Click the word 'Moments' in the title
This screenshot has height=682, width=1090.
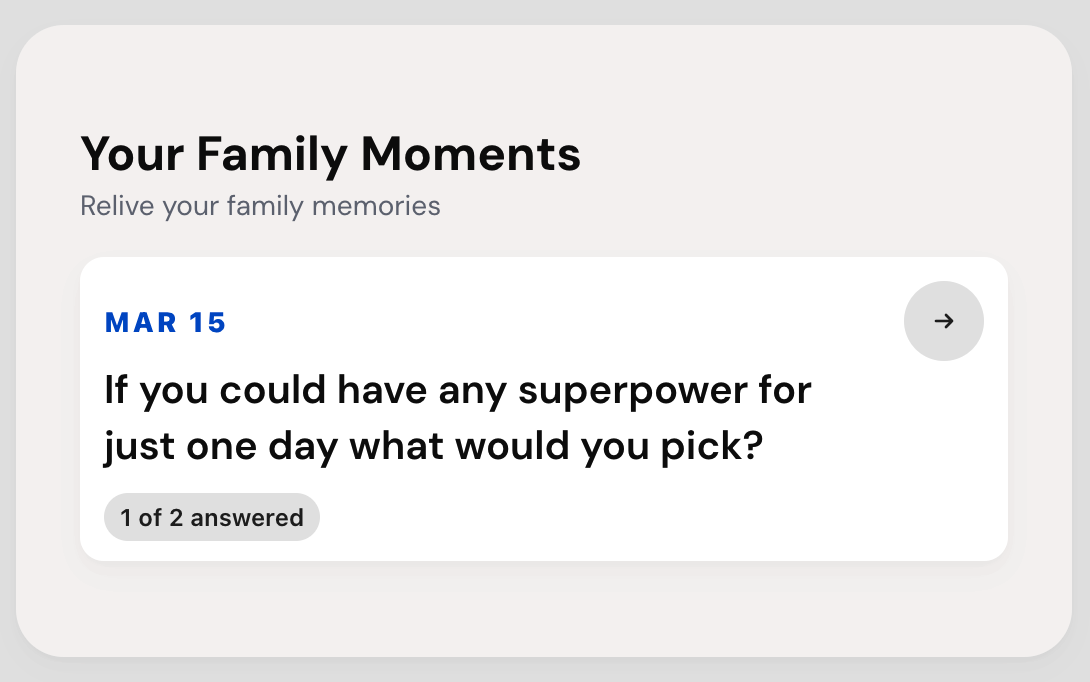click(x=471, y=154)
